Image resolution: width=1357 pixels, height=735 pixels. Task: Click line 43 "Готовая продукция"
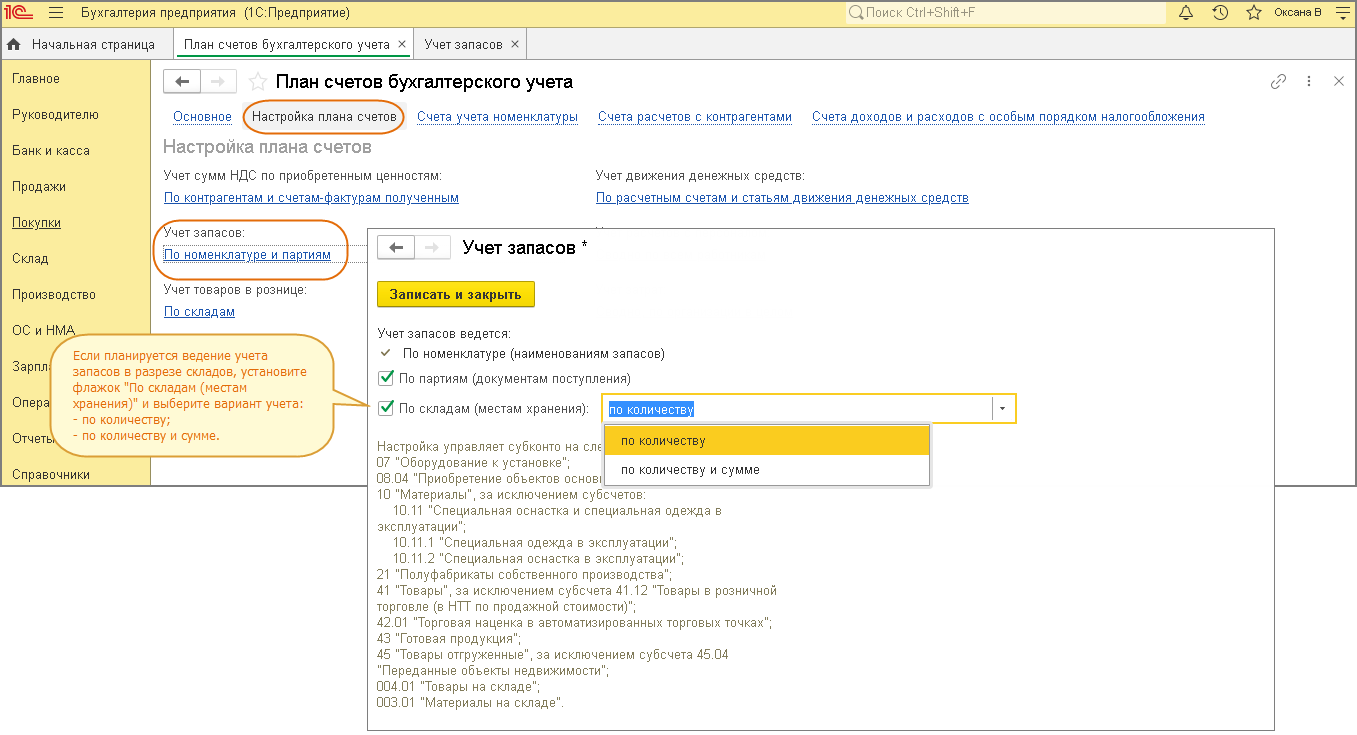click(x=449, y=638)
